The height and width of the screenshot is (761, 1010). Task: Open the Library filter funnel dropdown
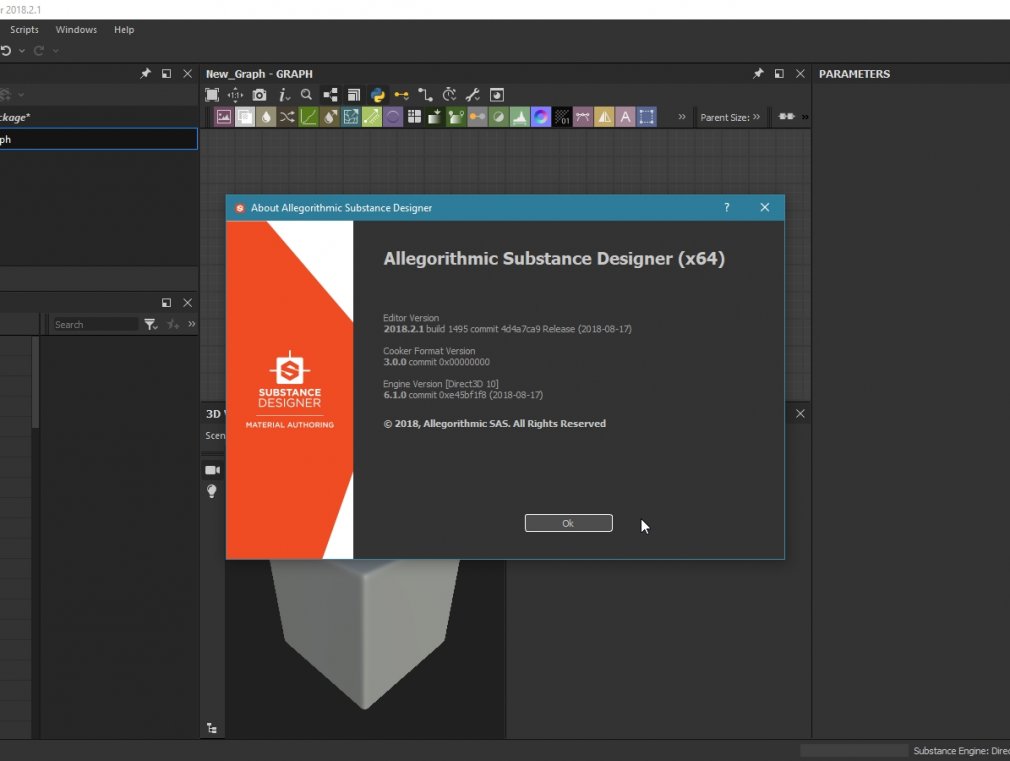[151, 324]
